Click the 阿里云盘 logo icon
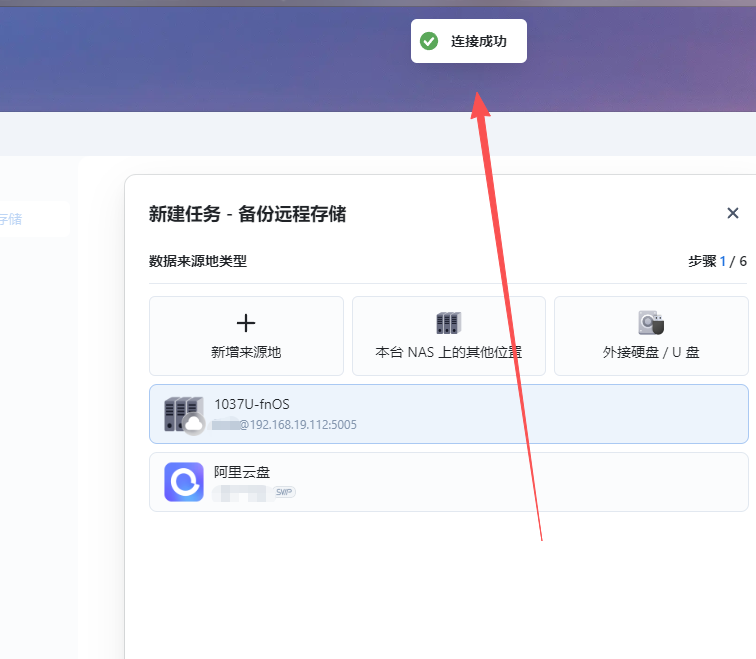This screenshot has width=756, height=659. click(x=184, y=482)
